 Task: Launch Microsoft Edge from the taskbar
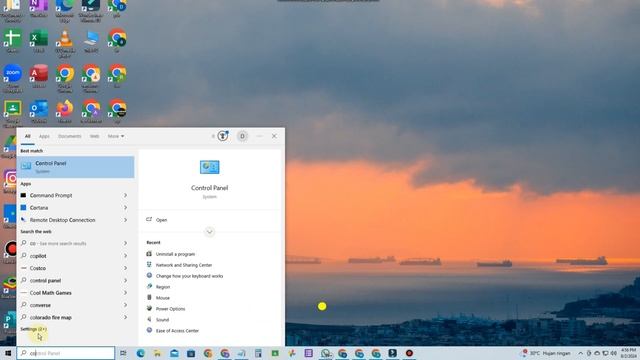pyautogui.click(x=141, y=353)
